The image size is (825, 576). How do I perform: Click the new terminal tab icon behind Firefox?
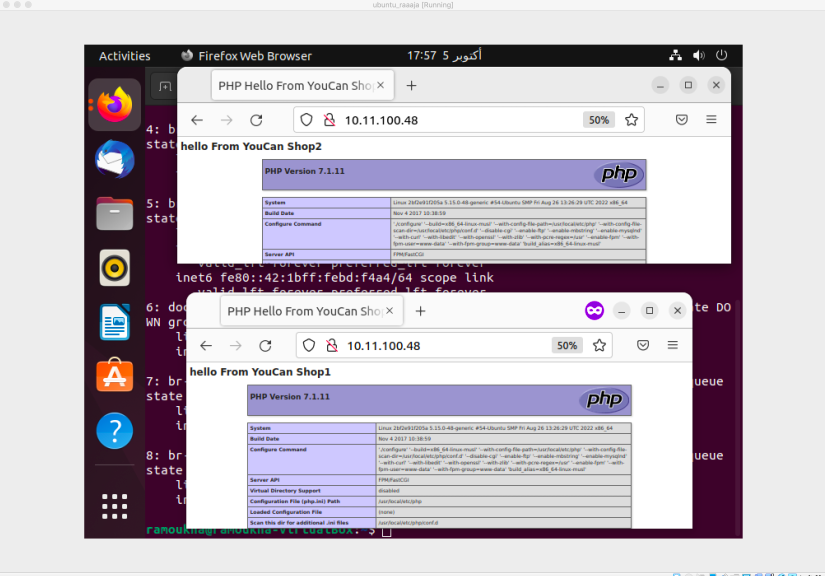(165, 86)
